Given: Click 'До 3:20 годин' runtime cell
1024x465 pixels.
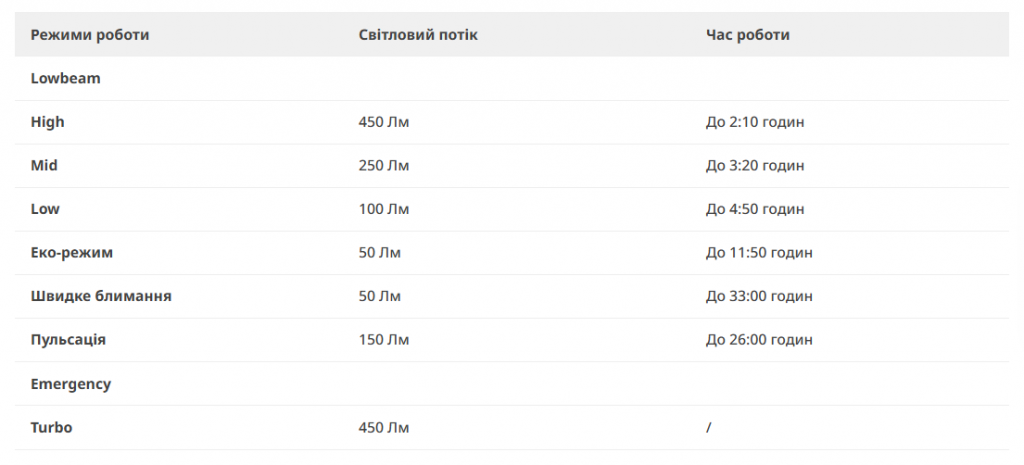Looking at the screenshot, I should [755, 165].
